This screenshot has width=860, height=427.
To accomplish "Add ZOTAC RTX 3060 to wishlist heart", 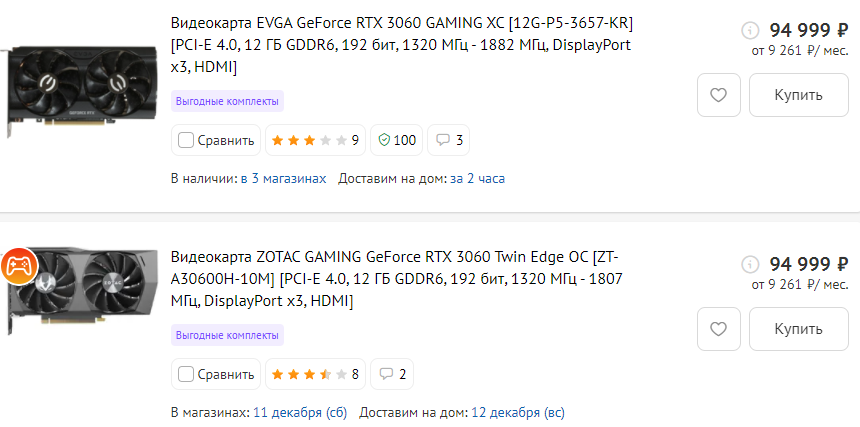I will 718,329.
